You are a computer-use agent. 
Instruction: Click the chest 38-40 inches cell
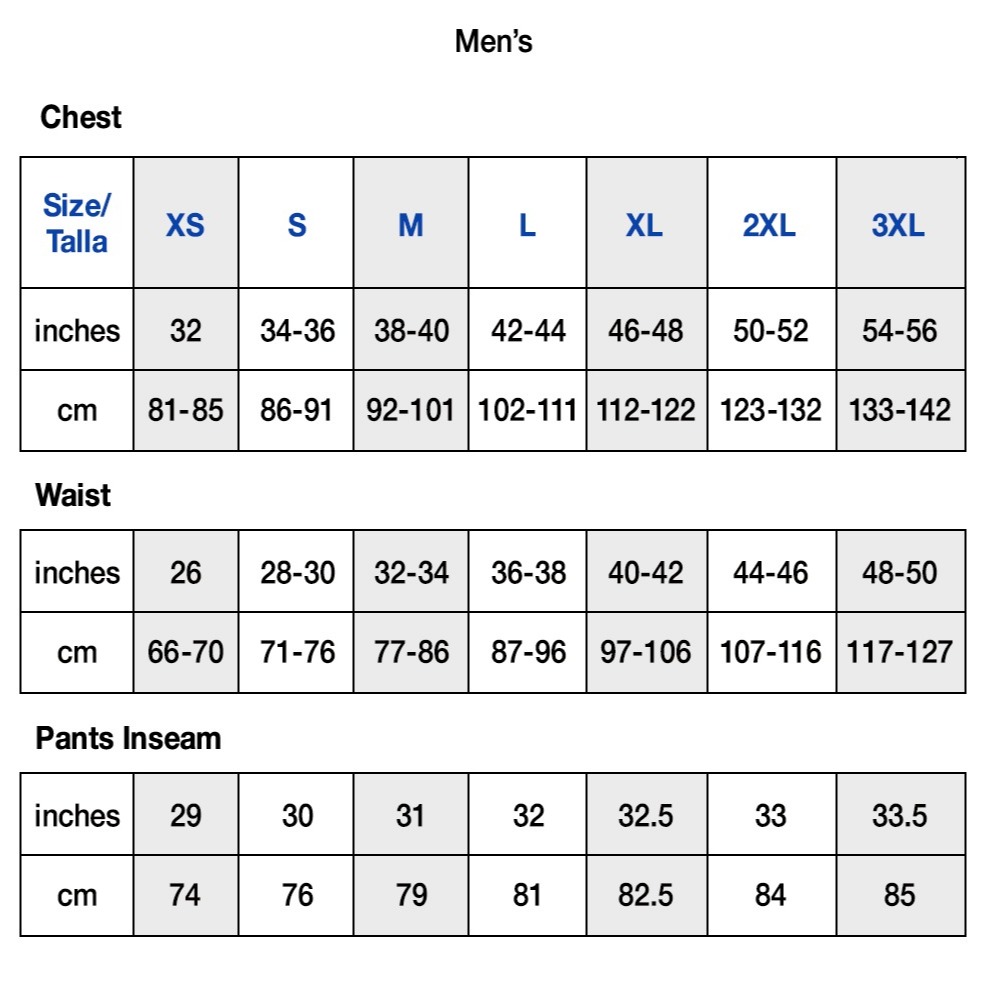coord(411,330)
